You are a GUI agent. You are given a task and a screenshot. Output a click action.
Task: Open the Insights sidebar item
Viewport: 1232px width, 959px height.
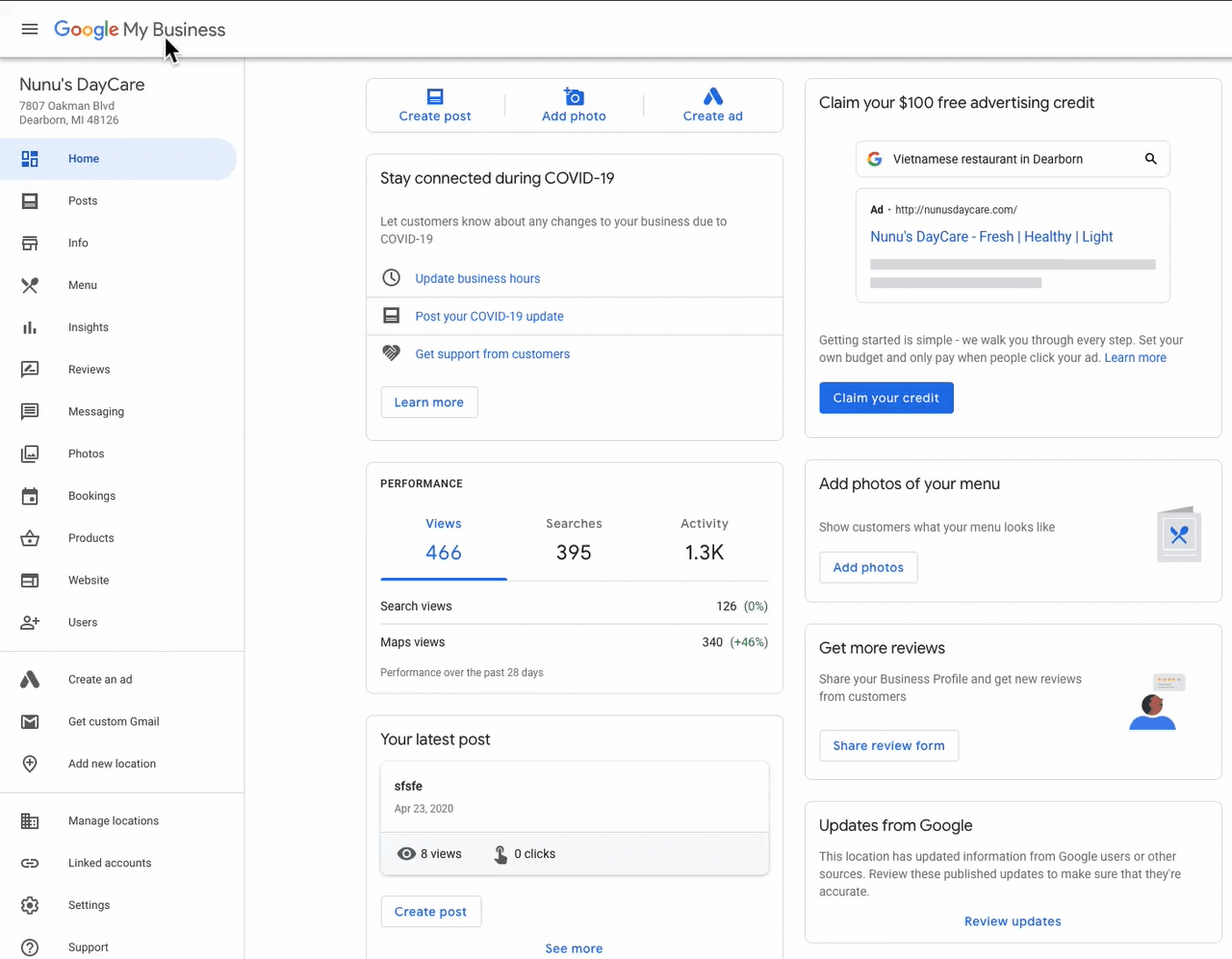[117, 327]
